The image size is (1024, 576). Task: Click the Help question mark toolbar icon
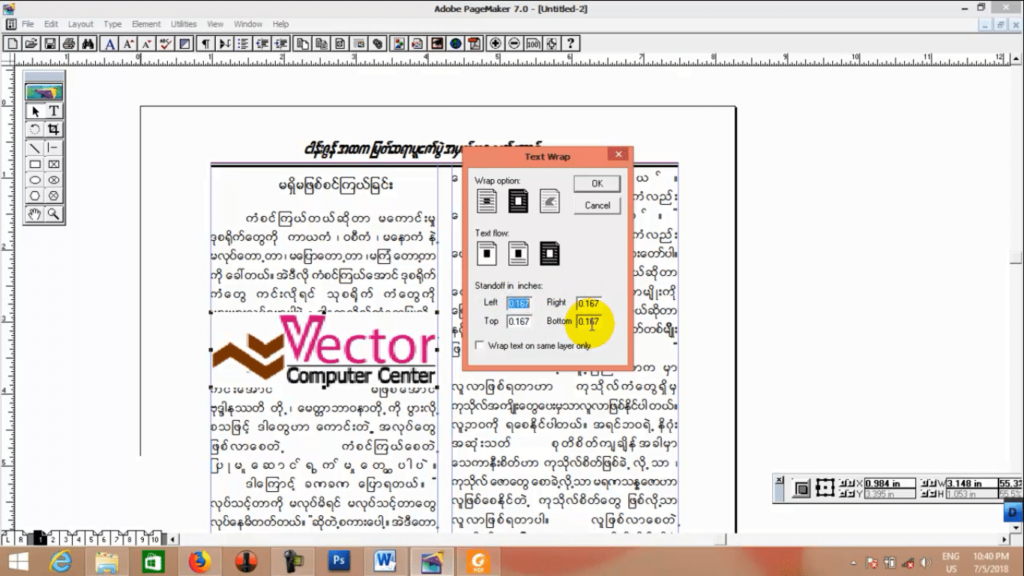point(571,44)
